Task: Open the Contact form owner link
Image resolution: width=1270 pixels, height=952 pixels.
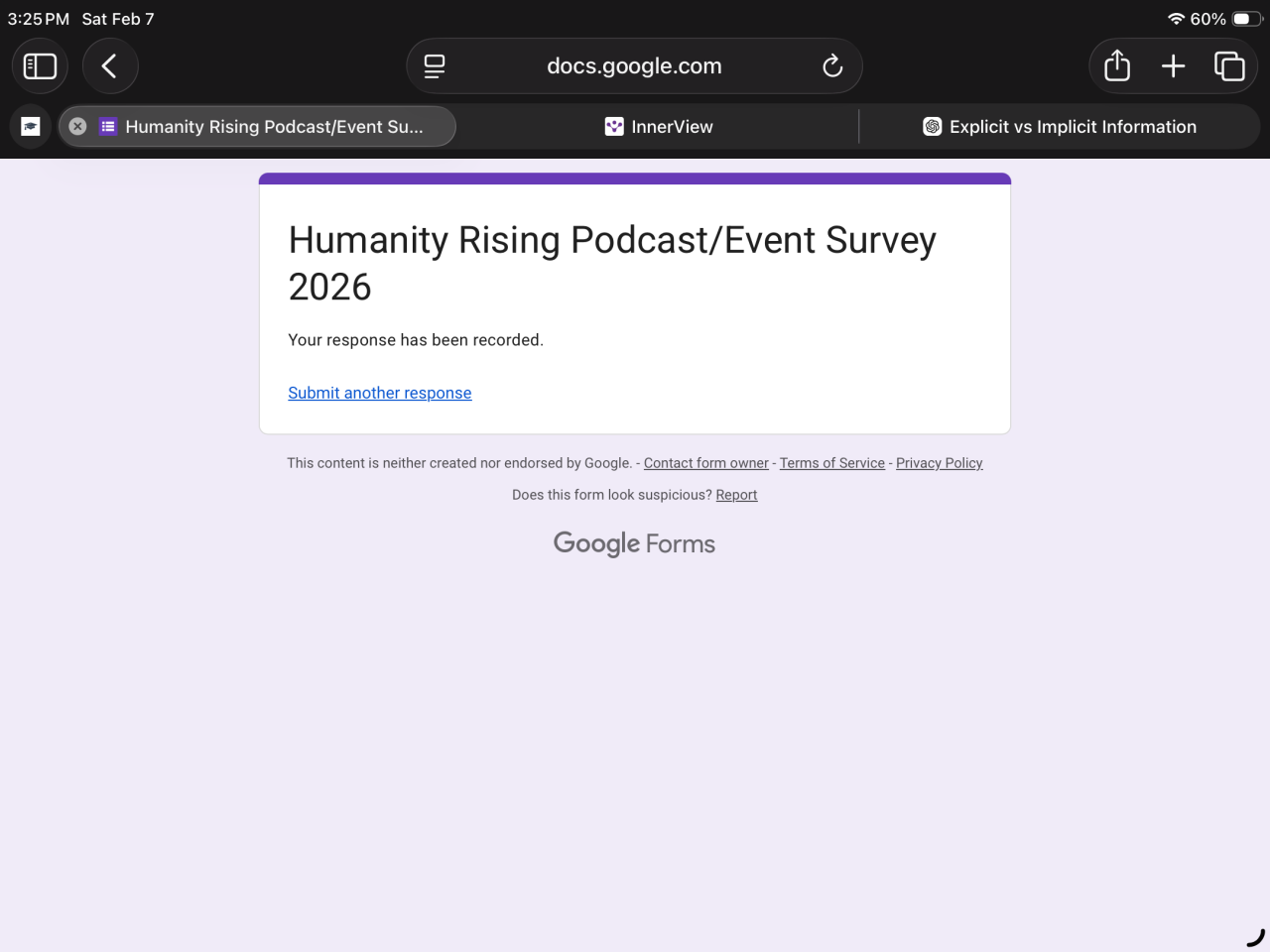Action: click(x=705, y=463)
